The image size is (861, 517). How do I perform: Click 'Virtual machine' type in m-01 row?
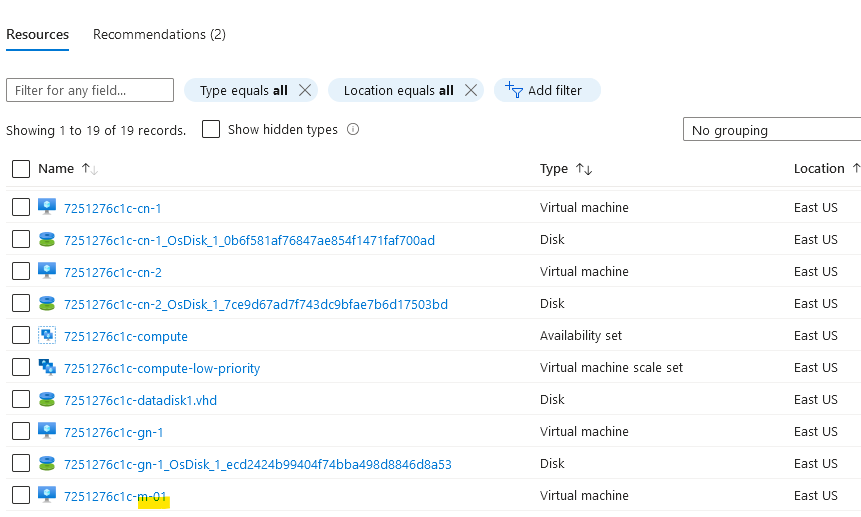tap(584, 495)
